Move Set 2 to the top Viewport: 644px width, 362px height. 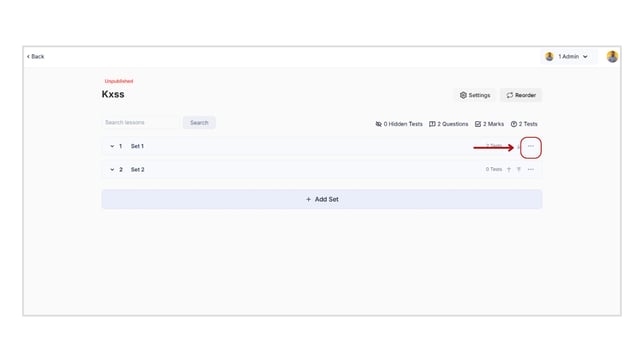pyautogui.click(x=519, y=169)
